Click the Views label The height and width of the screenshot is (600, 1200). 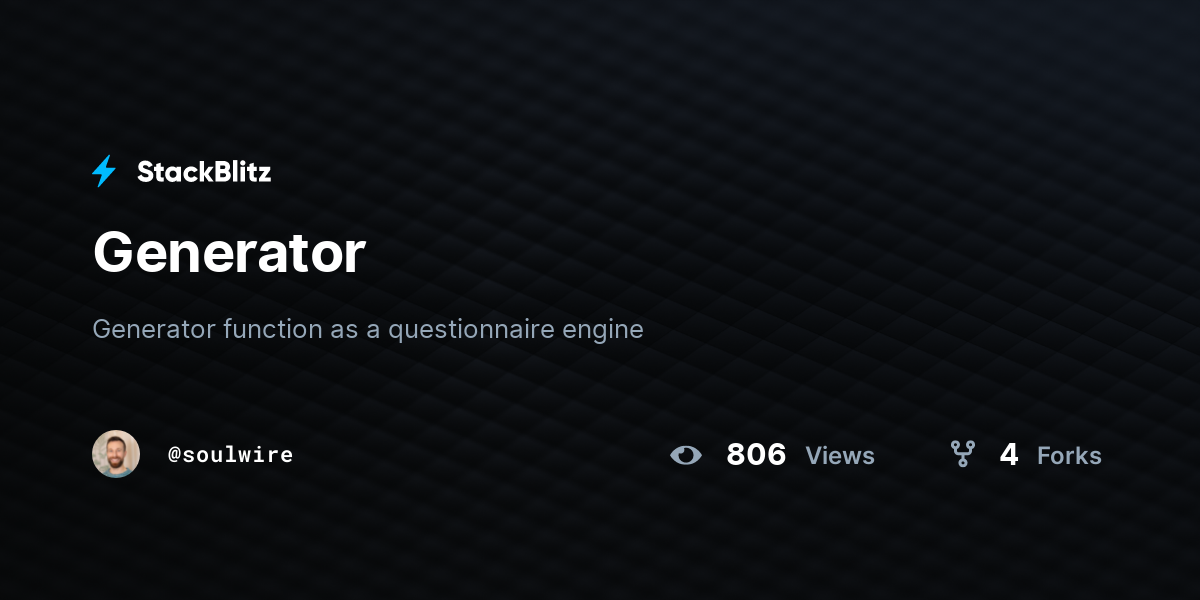pyautogui.click(x=840, y=456)
